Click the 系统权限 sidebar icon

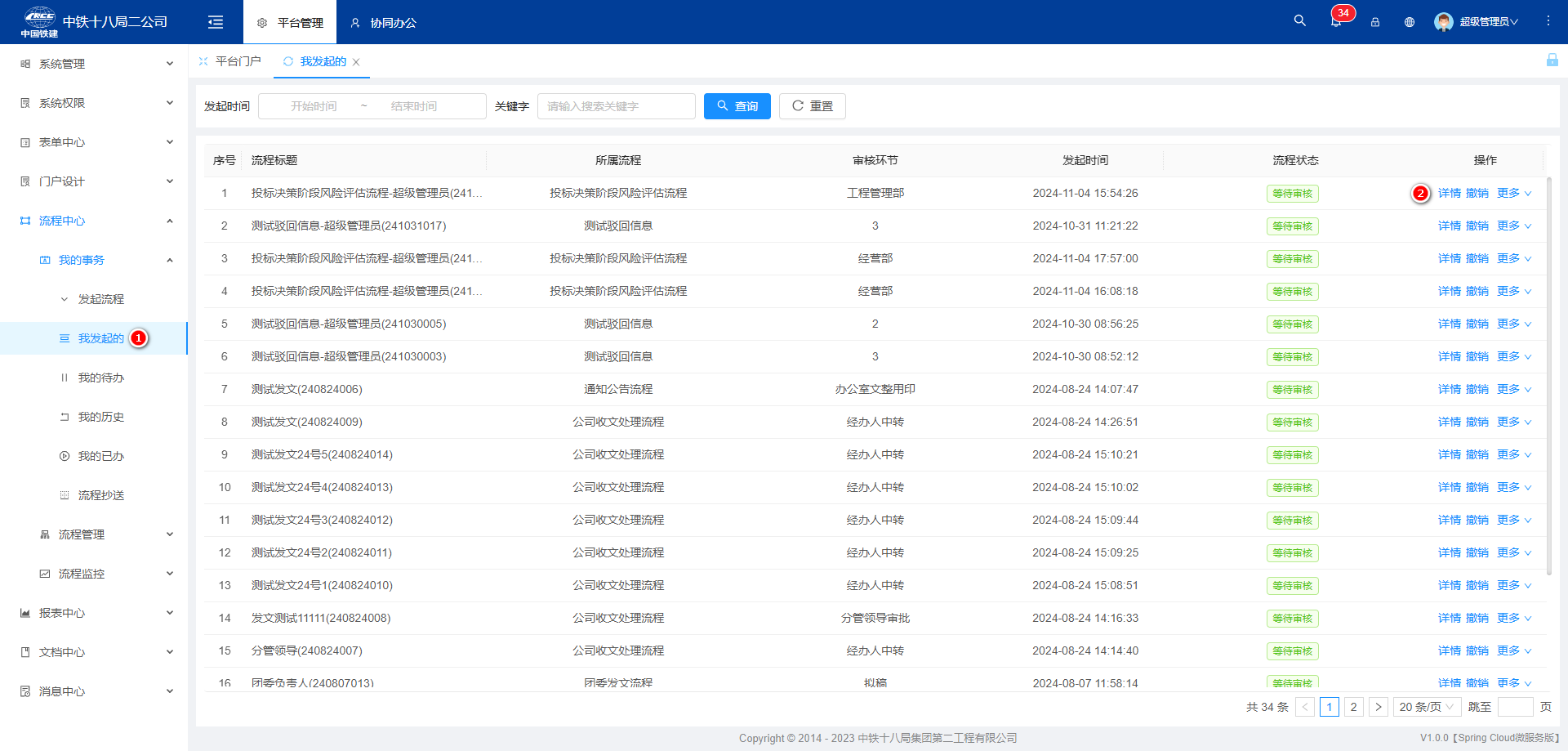(x=25, y=103)
